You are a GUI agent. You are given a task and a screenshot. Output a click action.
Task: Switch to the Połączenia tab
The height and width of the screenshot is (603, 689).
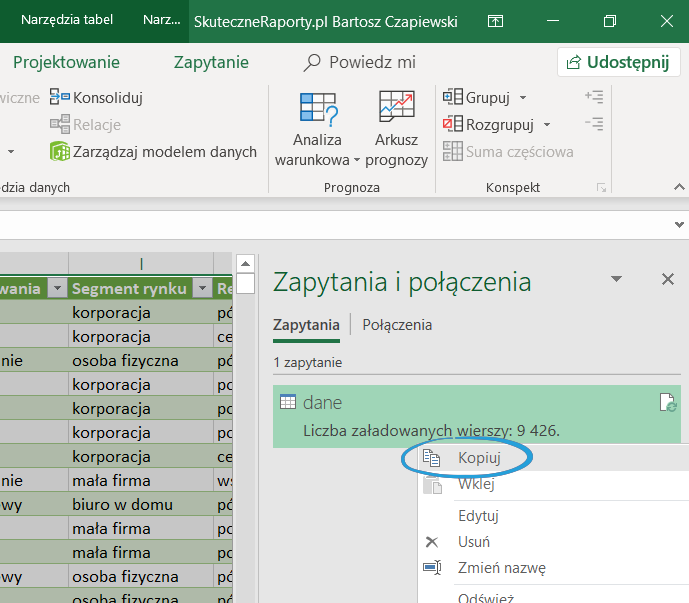(x=397, y=325)
